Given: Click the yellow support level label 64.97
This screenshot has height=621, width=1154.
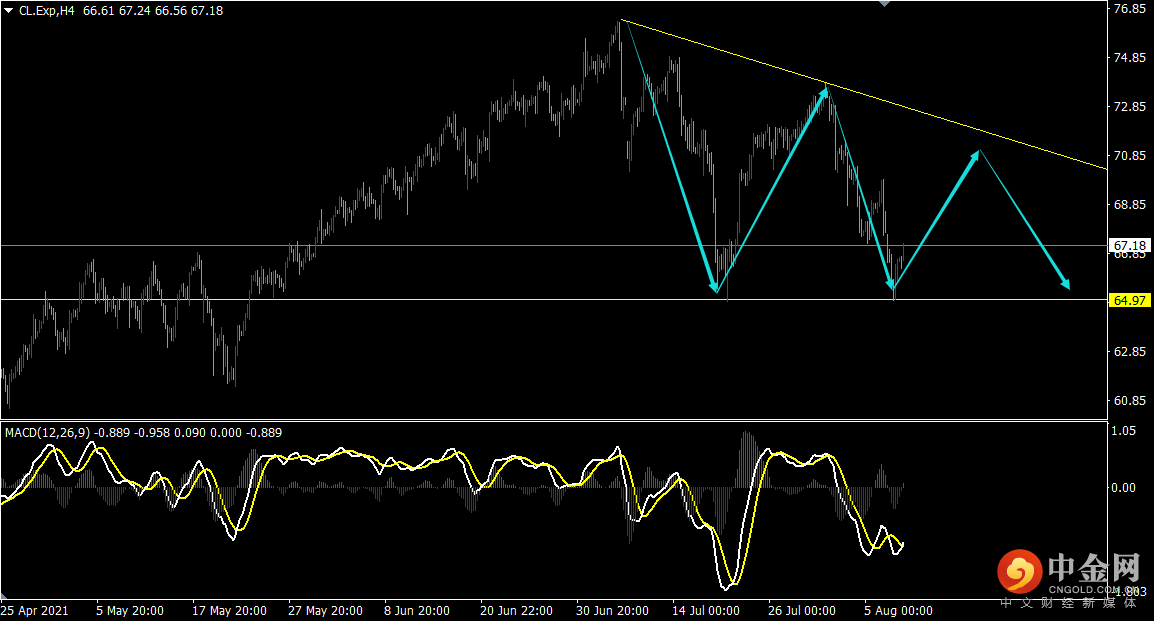Looking at the screenshot, I should (x=1129, y=300).
